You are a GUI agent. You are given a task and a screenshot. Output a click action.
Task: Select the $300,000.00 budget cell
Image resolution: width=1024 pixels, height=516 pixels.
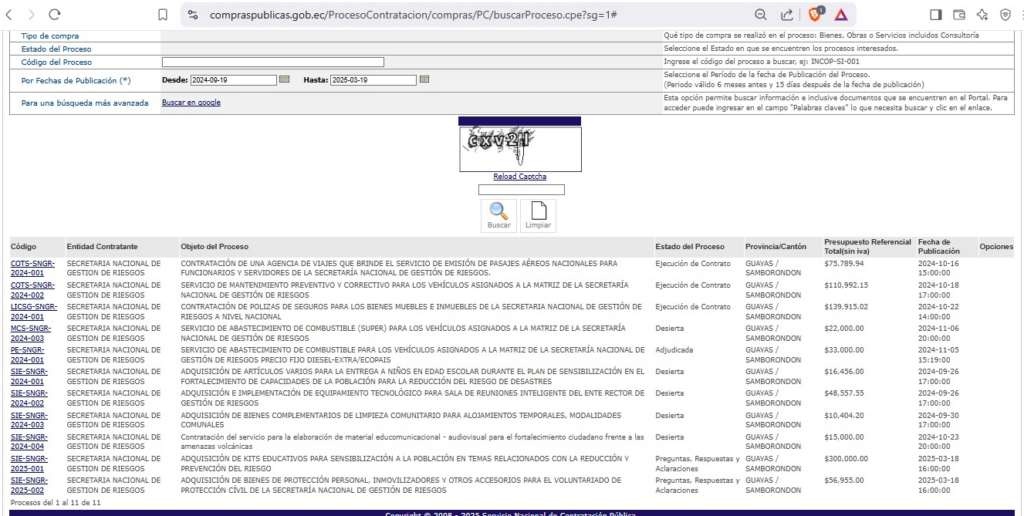[x=846, y=459]
